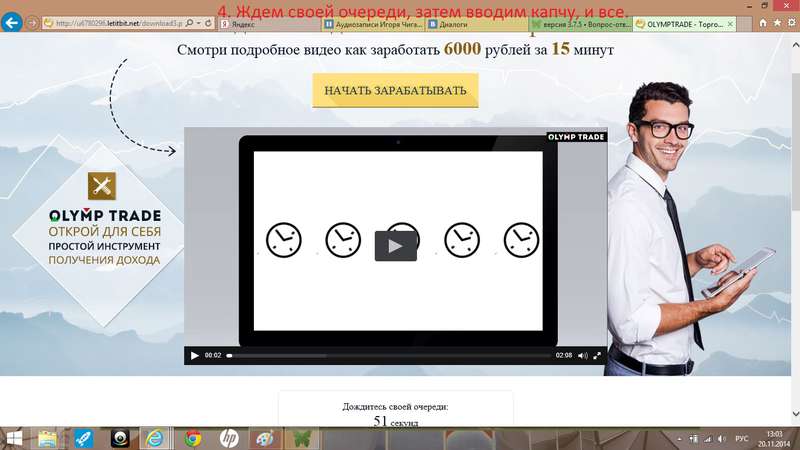The height and width of the screenshot is (450, 800).
Task: Click the page scrollbar down arrow
Action: [795, 414]
